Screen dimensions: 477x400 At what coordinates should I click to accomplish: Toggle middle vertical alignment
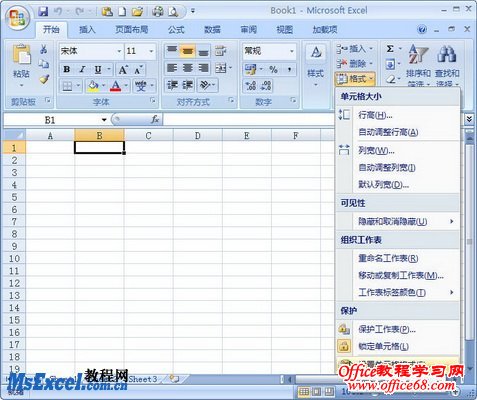pos(188,51)
